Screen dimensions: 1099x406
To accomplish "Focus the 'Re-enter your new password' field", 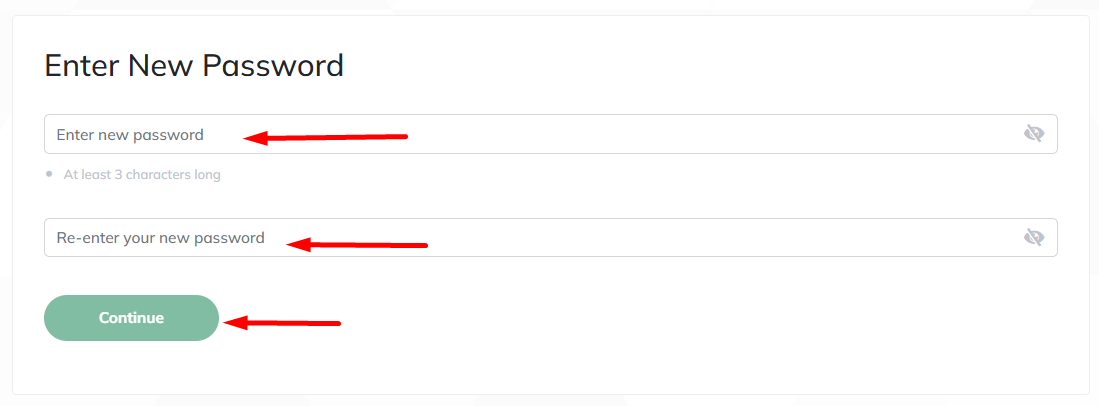I will (550, 238).
